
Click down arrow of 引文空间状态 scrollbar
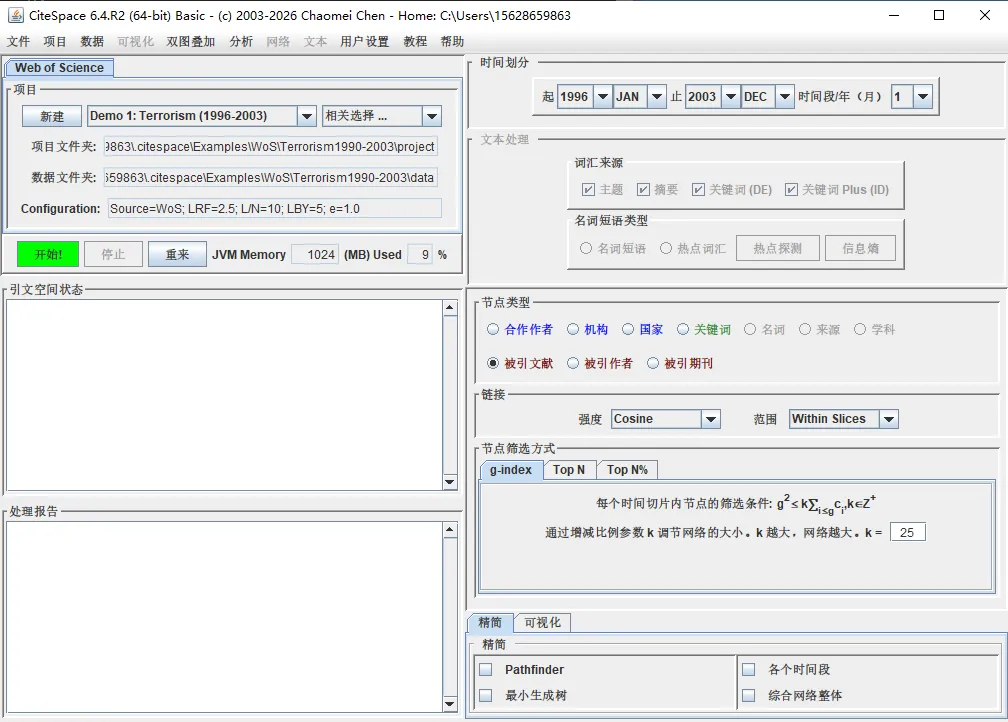tap(450, 482)
